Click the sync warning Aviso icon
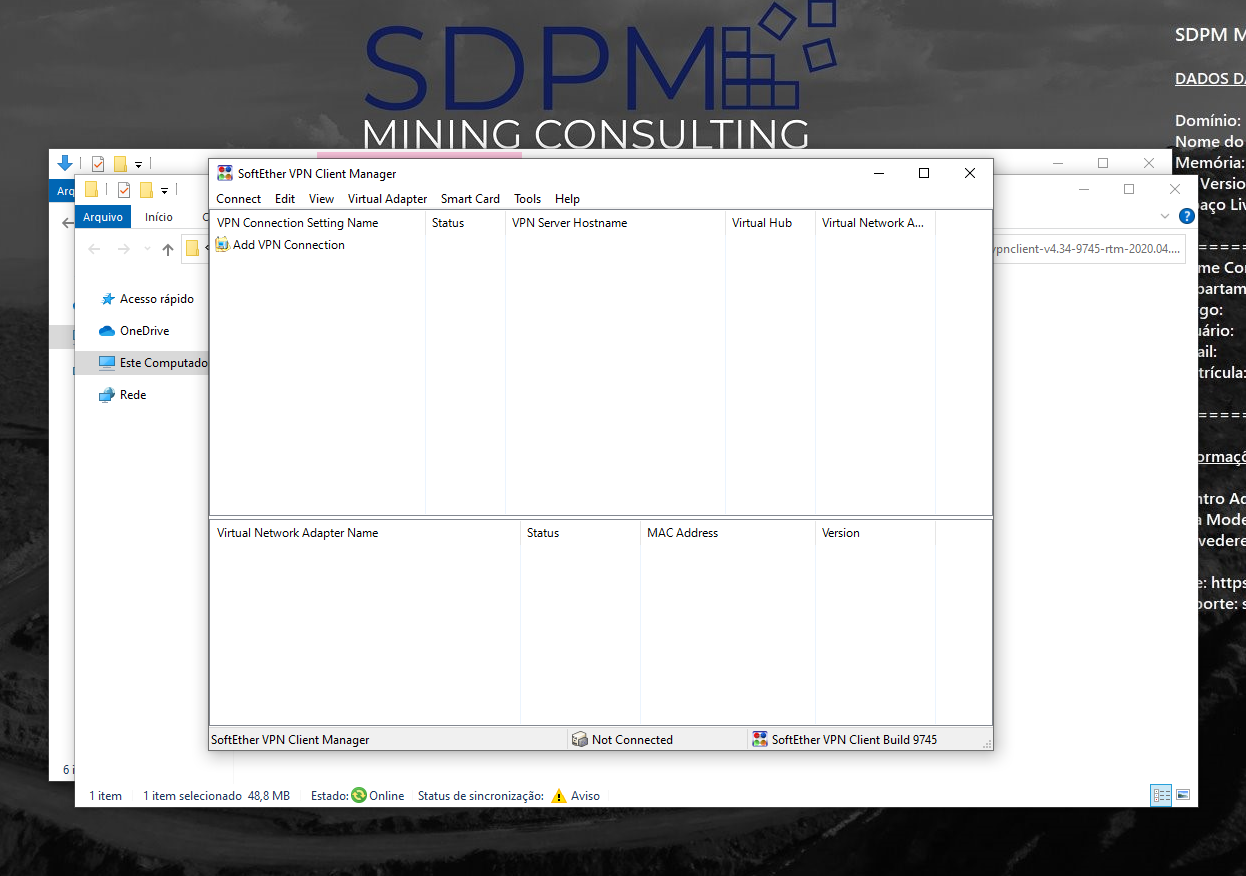Screen dimensions: 1246x876 click(559, 796)
